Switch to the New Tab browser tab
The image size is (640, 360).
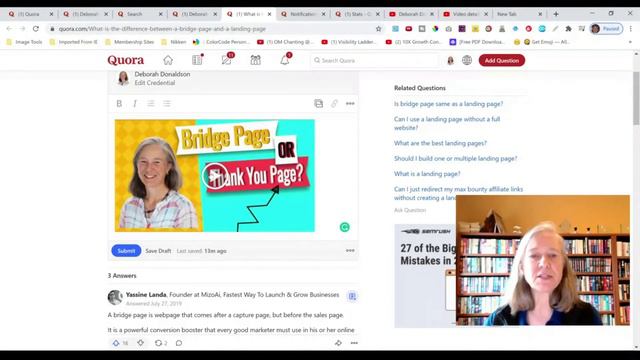pyautogui.click(x=518, y=14)
